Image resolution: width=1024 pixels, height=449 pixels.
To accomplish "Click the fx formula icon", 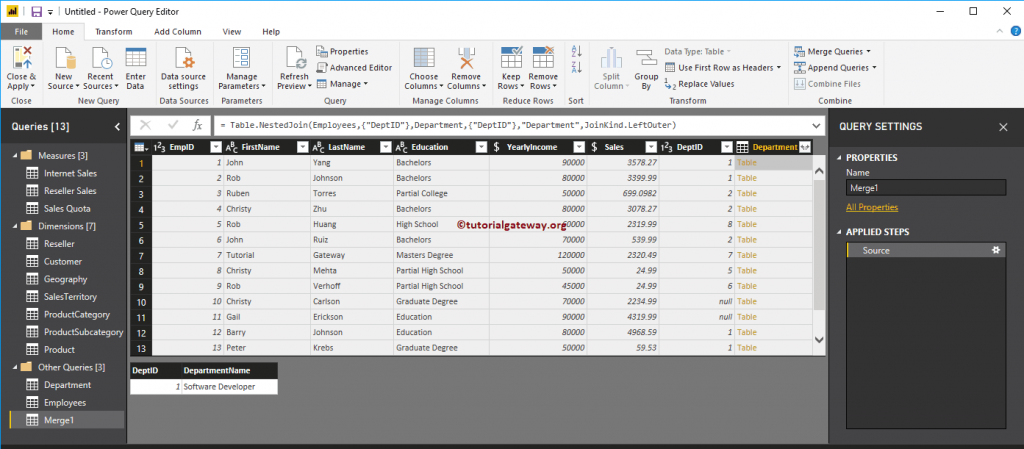I will coord(197,125).
